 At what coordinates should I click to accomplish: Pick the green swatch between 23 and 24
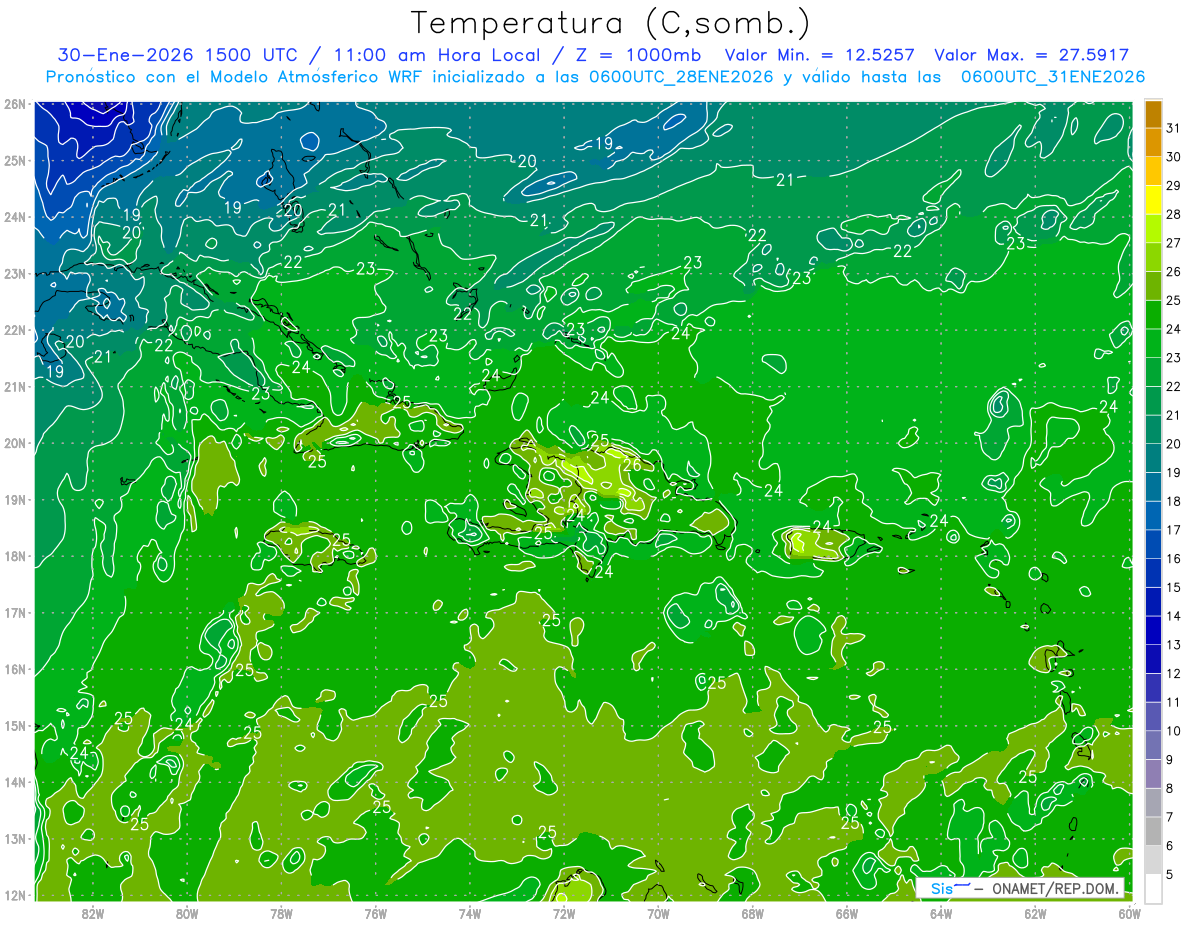pos(1153,343)
